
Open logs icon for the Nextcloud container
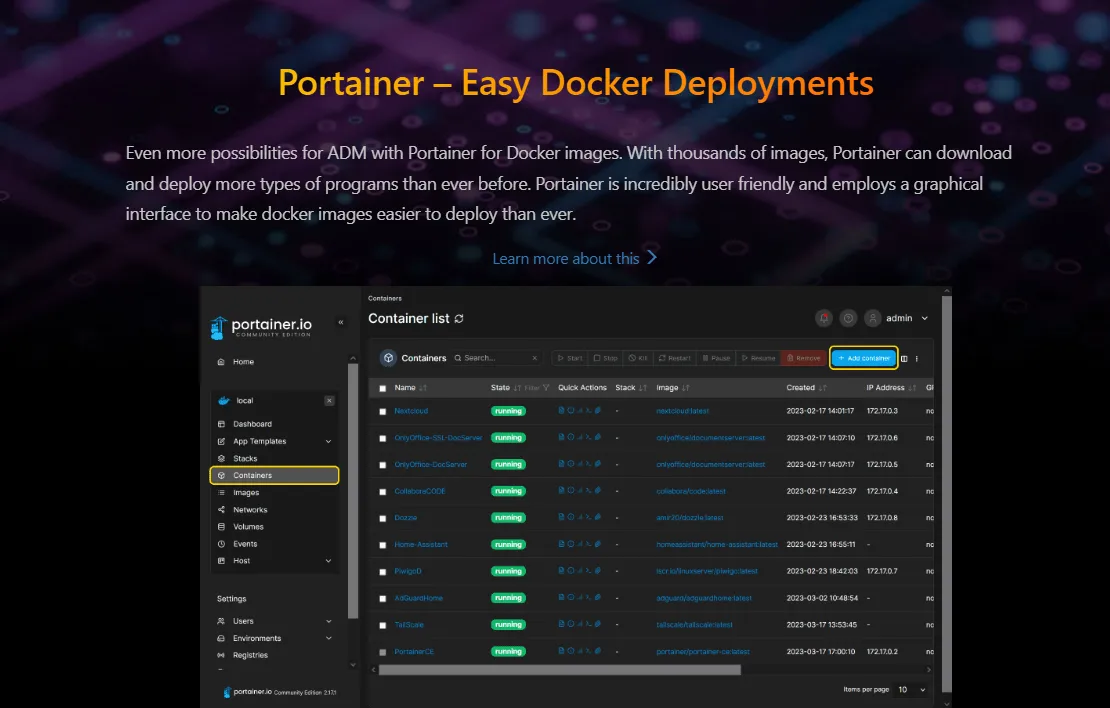[x=561, y=410]
